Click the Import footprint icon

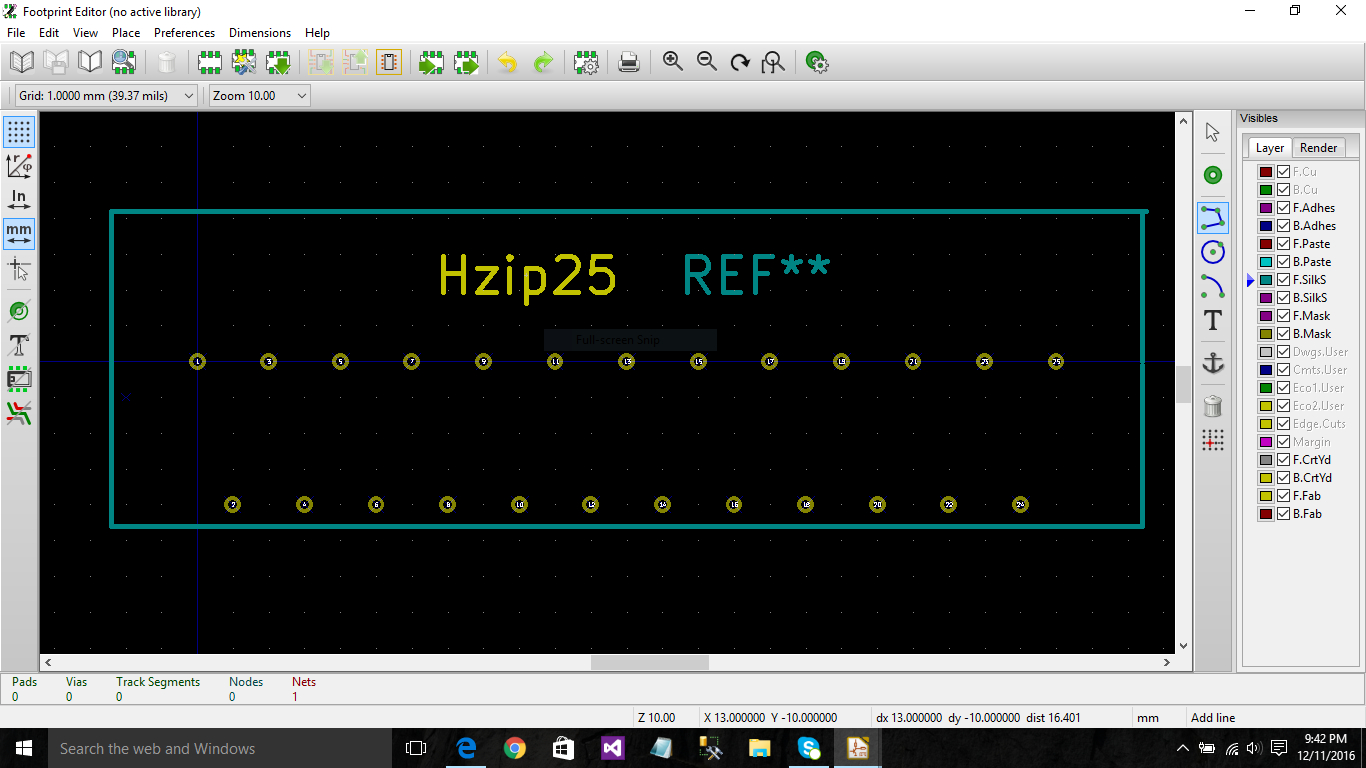[x=432, y=63]
